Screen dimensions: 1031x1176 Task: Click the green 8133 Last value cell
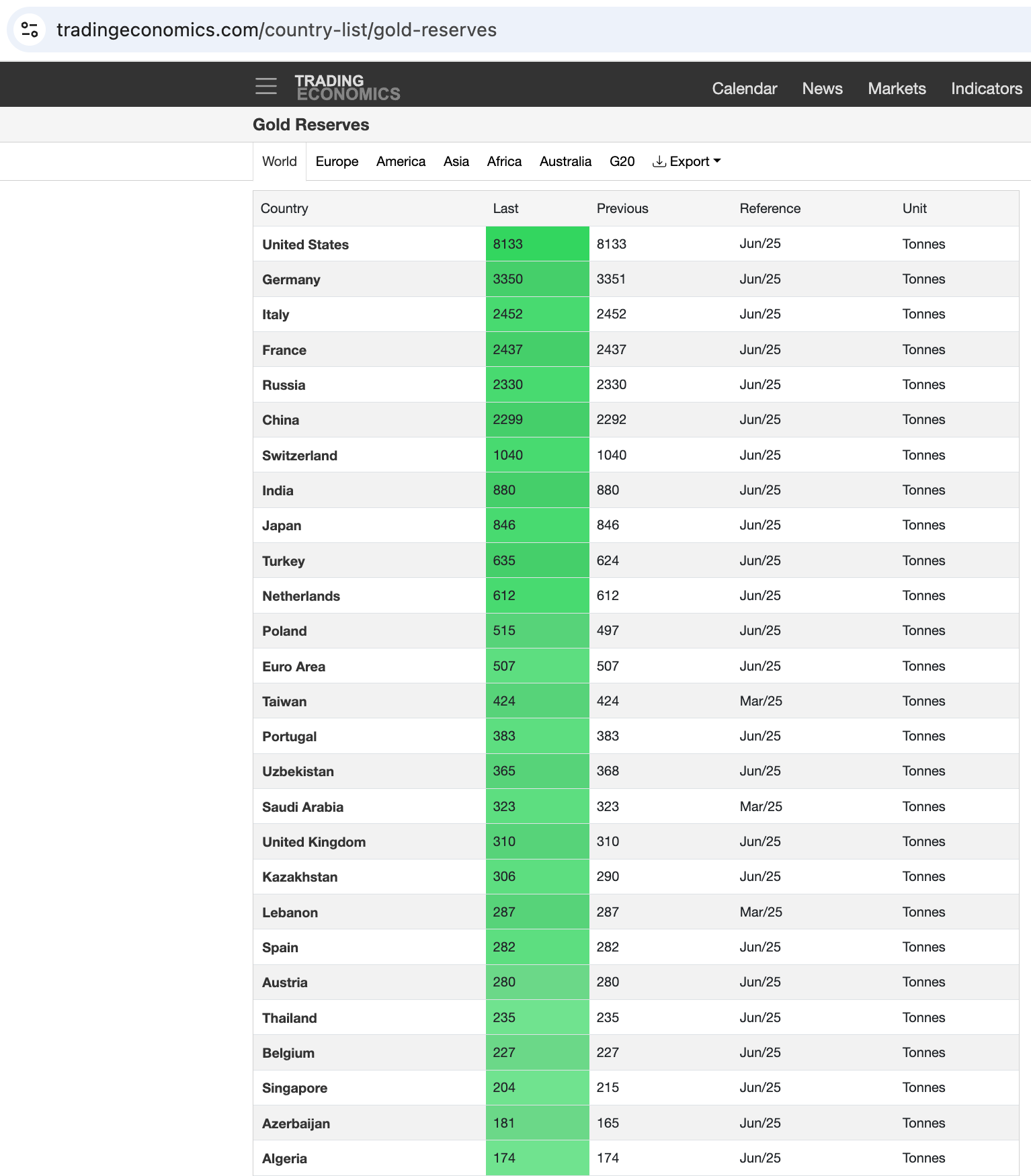click(537, 244)
